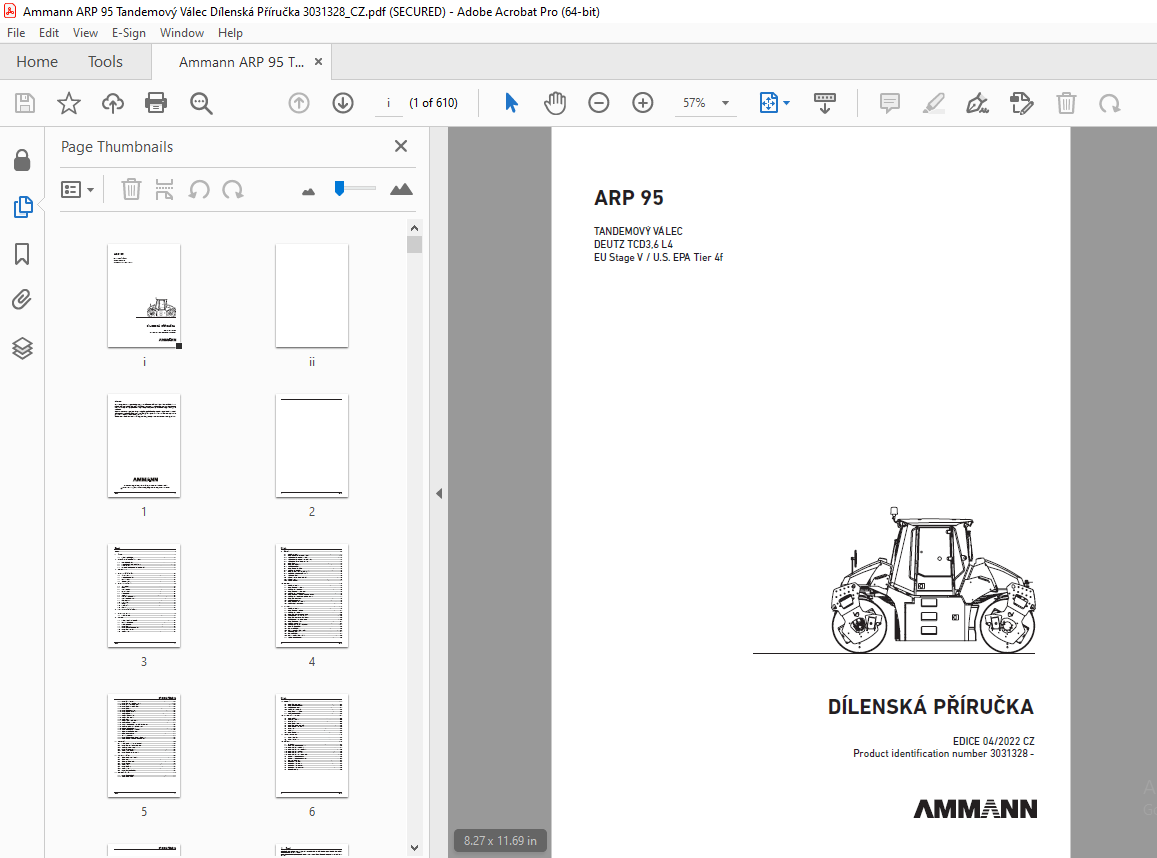This screenshot has height=858, width=1157.
Task: Open thumbnails panel options dropdown
Action: point(77,190)
